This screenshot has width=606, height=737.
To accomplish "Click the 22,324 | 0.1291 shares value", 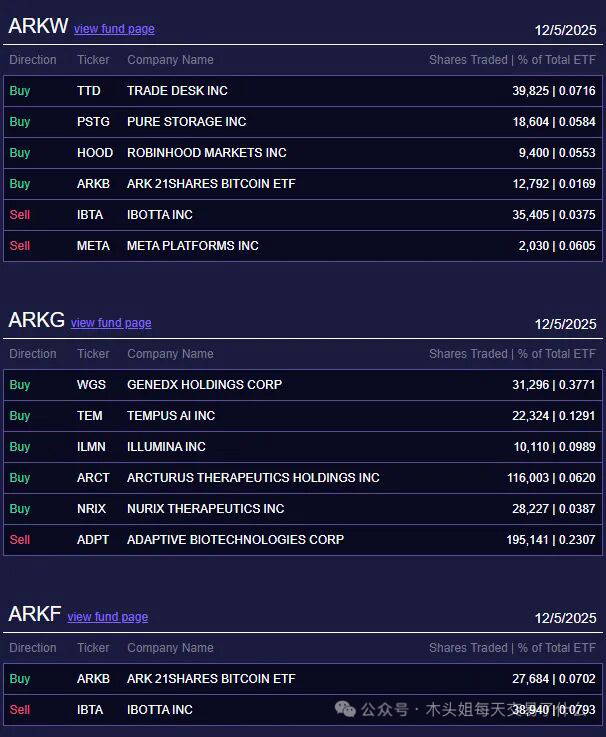I will (x=554, y=416).
